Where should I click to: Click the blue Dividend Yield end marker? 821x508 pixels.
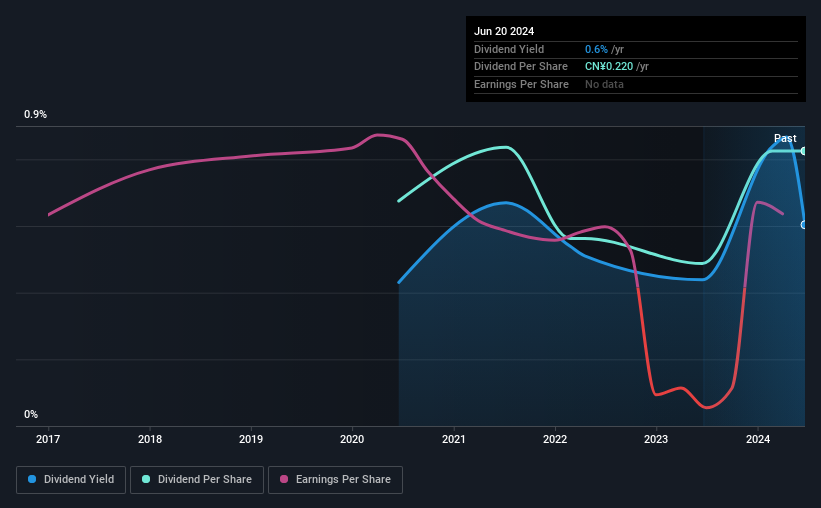tap(803, 225)
